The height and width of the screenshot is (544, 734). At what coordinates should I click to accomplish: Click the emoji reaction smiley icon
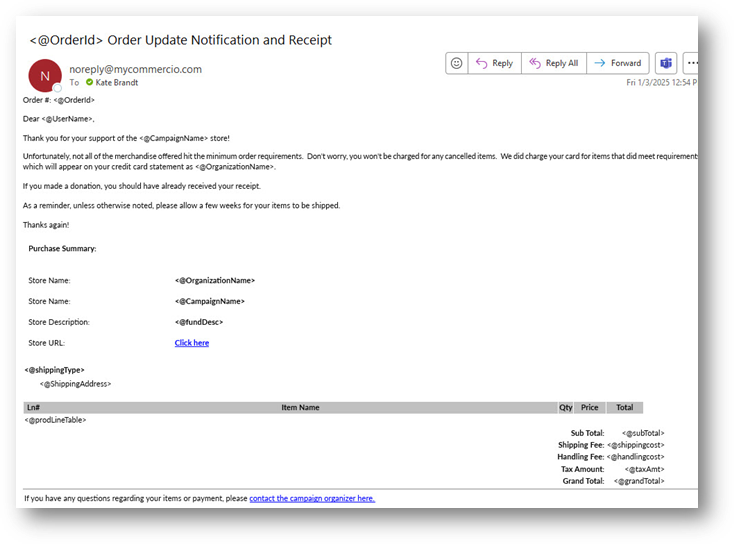457,63
